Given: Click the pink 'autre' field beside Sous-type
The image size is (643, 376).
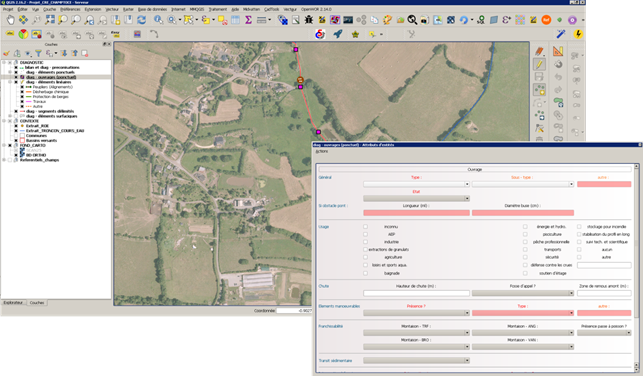Looking at the screenshot, I should coord(604,185).
